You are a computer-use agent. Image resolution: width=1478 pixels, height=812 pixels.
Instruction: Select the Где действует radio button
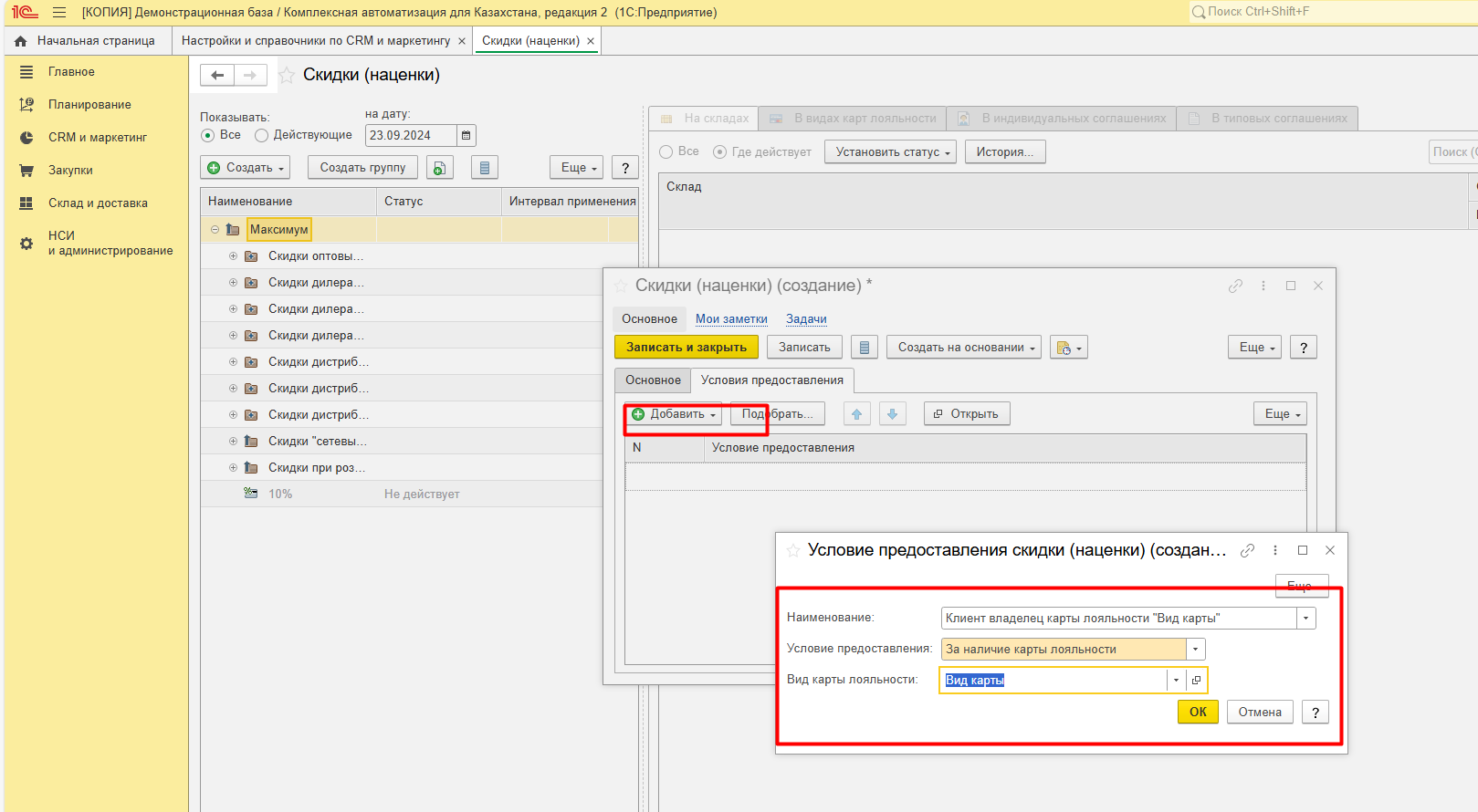[720, 152]
